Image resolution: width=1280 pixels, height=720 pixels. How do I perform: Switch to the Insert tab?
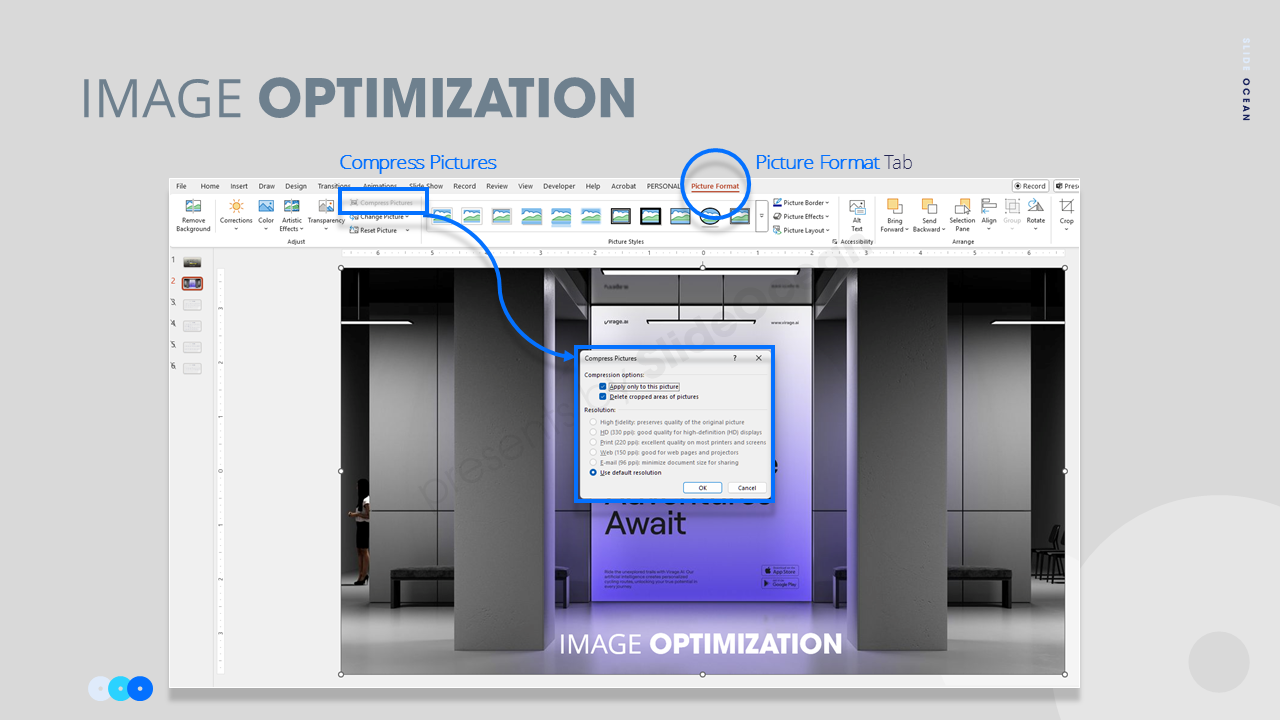click(239, 186)
